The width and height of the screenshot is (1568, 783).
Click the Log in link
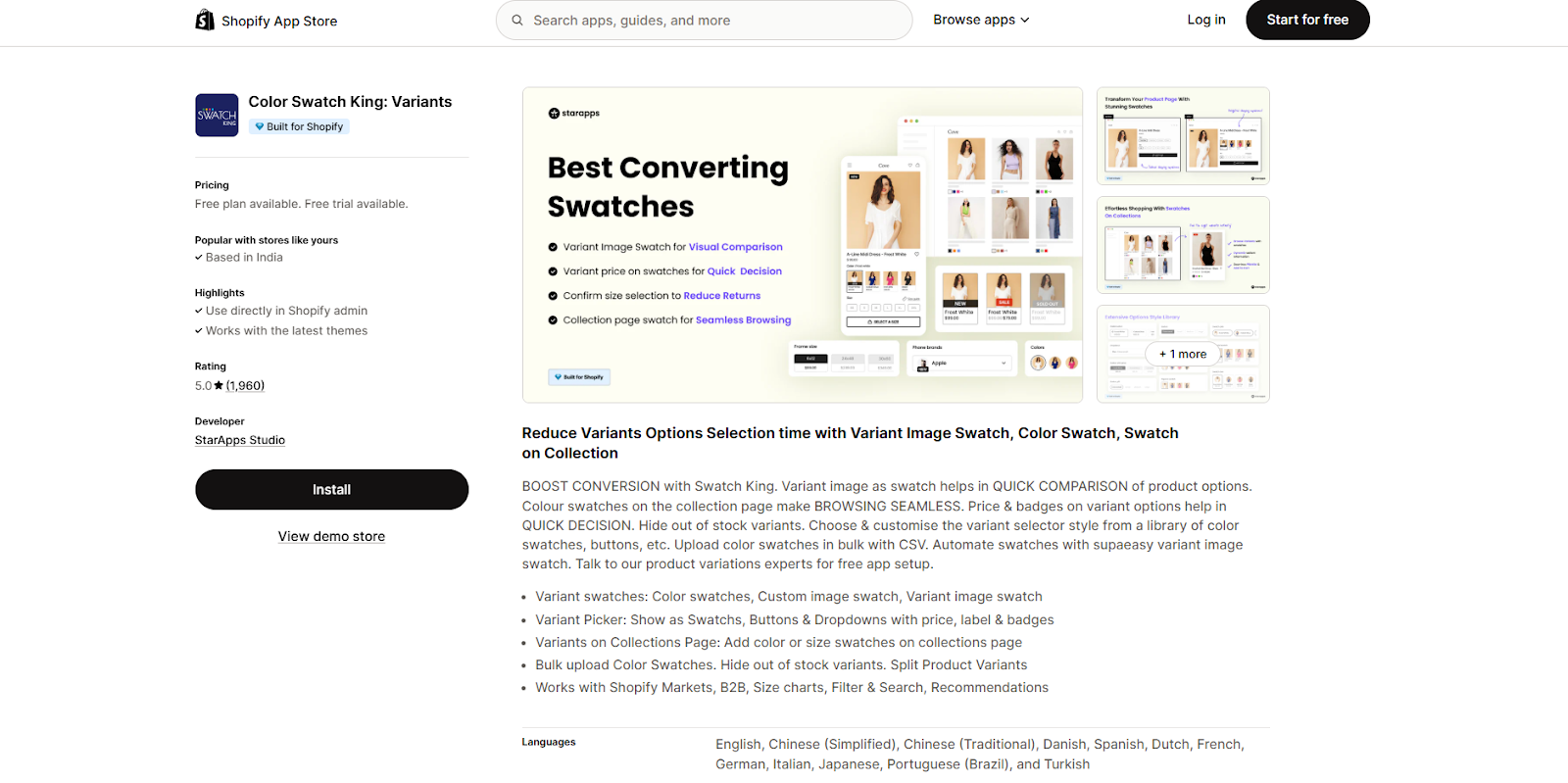[1206, 20]
